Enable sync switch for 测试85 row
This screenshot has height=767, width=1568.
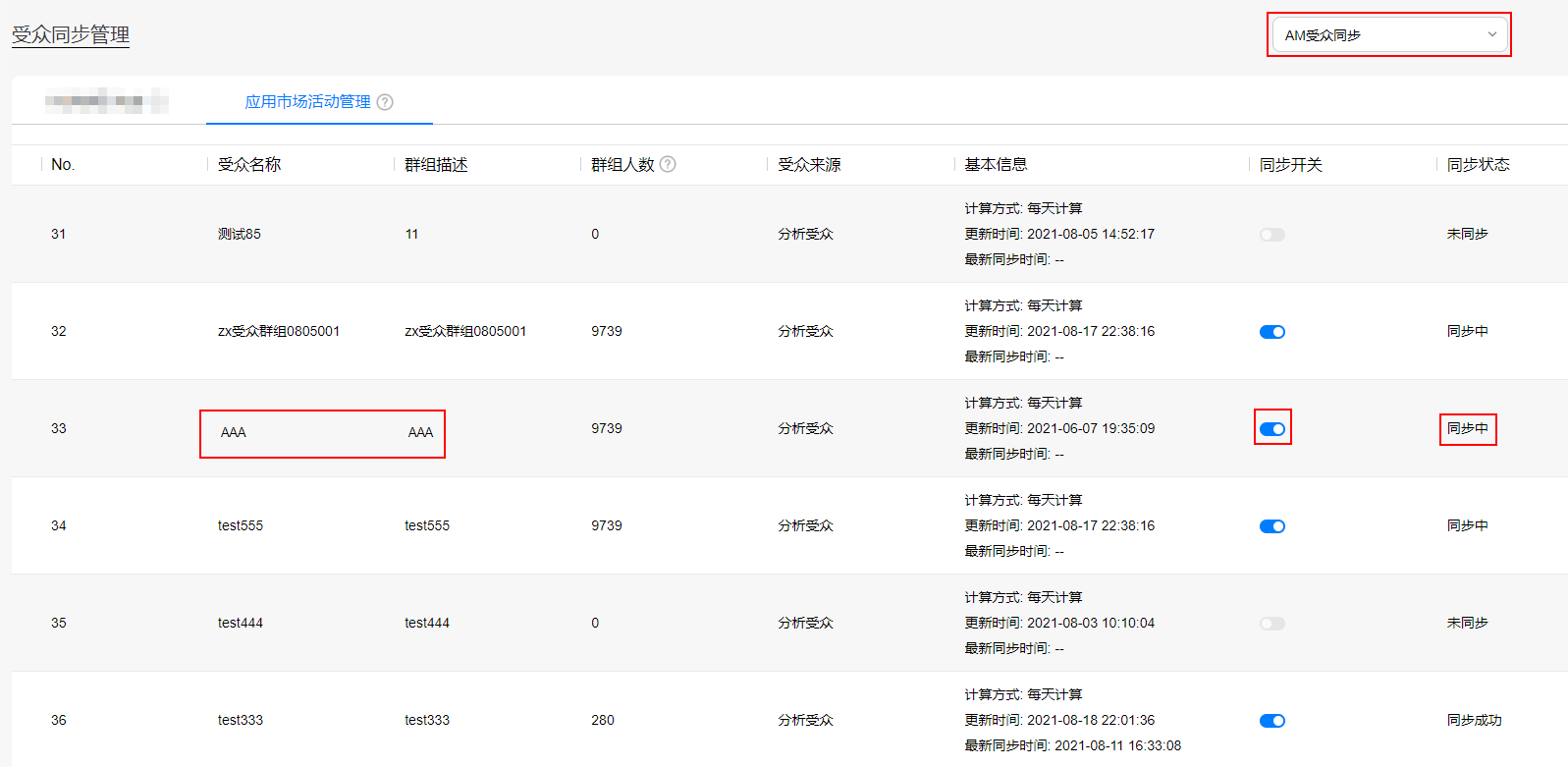1271,235
